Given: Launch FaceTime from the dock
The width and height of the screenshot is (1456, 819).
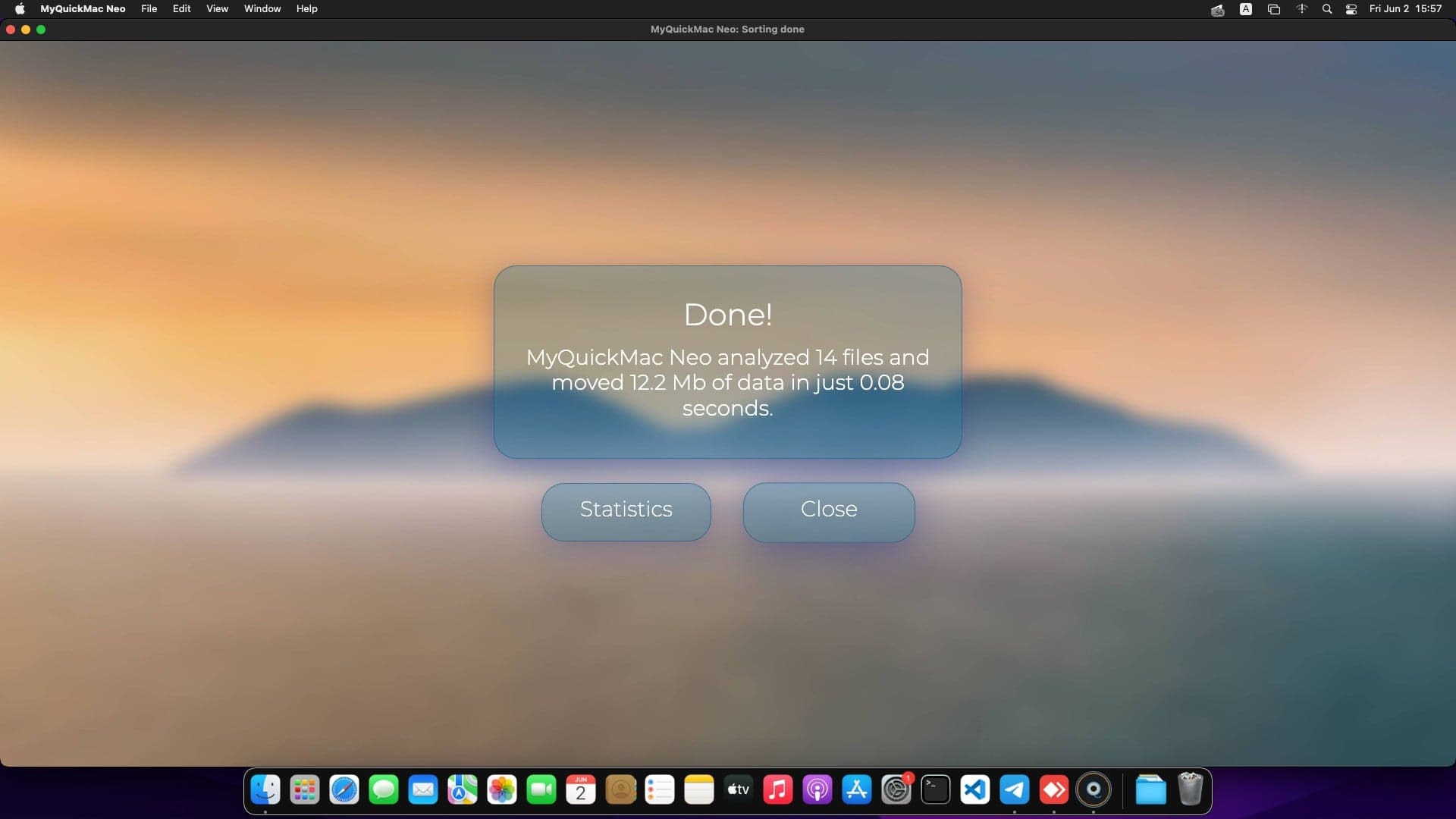Looking at the screenshot, I should pos(541,790).
